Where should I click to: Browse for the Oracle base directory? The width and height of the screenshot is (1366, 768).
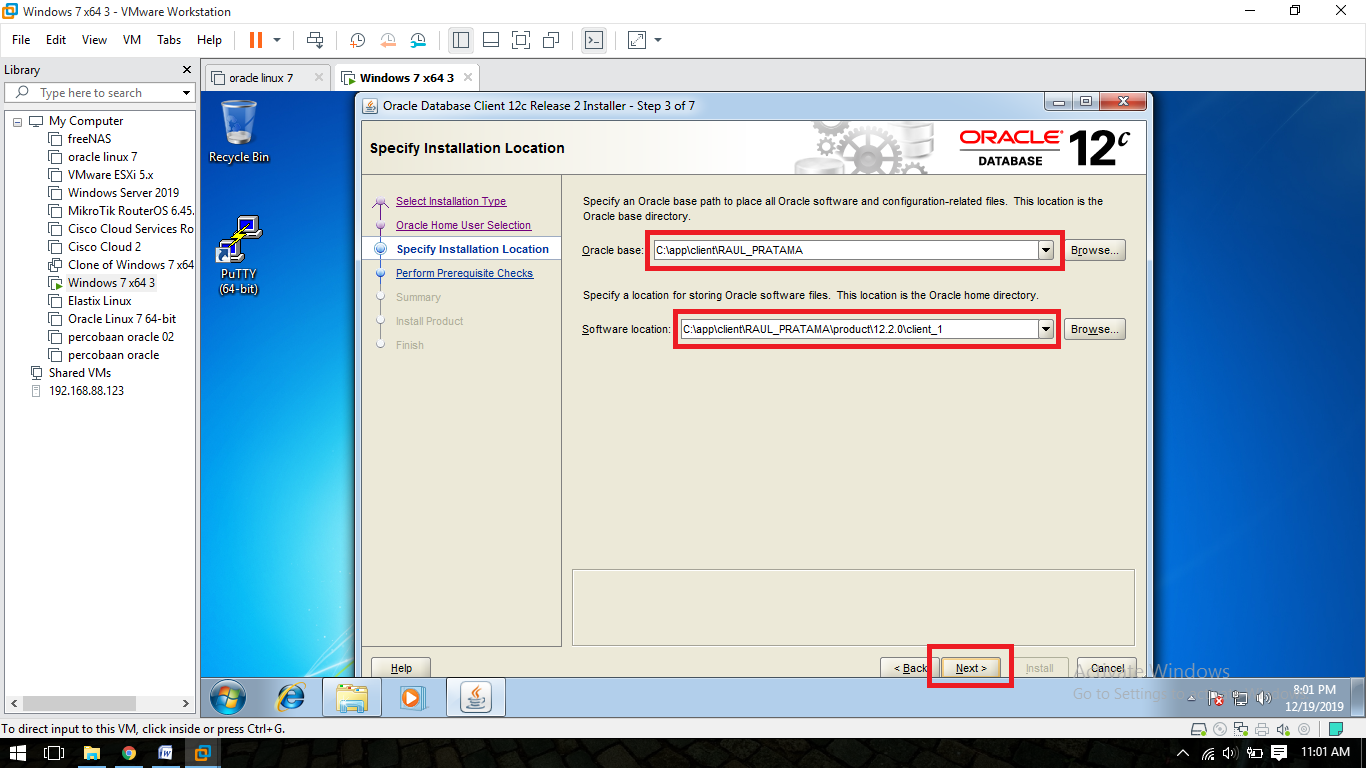pos(1094,250)
